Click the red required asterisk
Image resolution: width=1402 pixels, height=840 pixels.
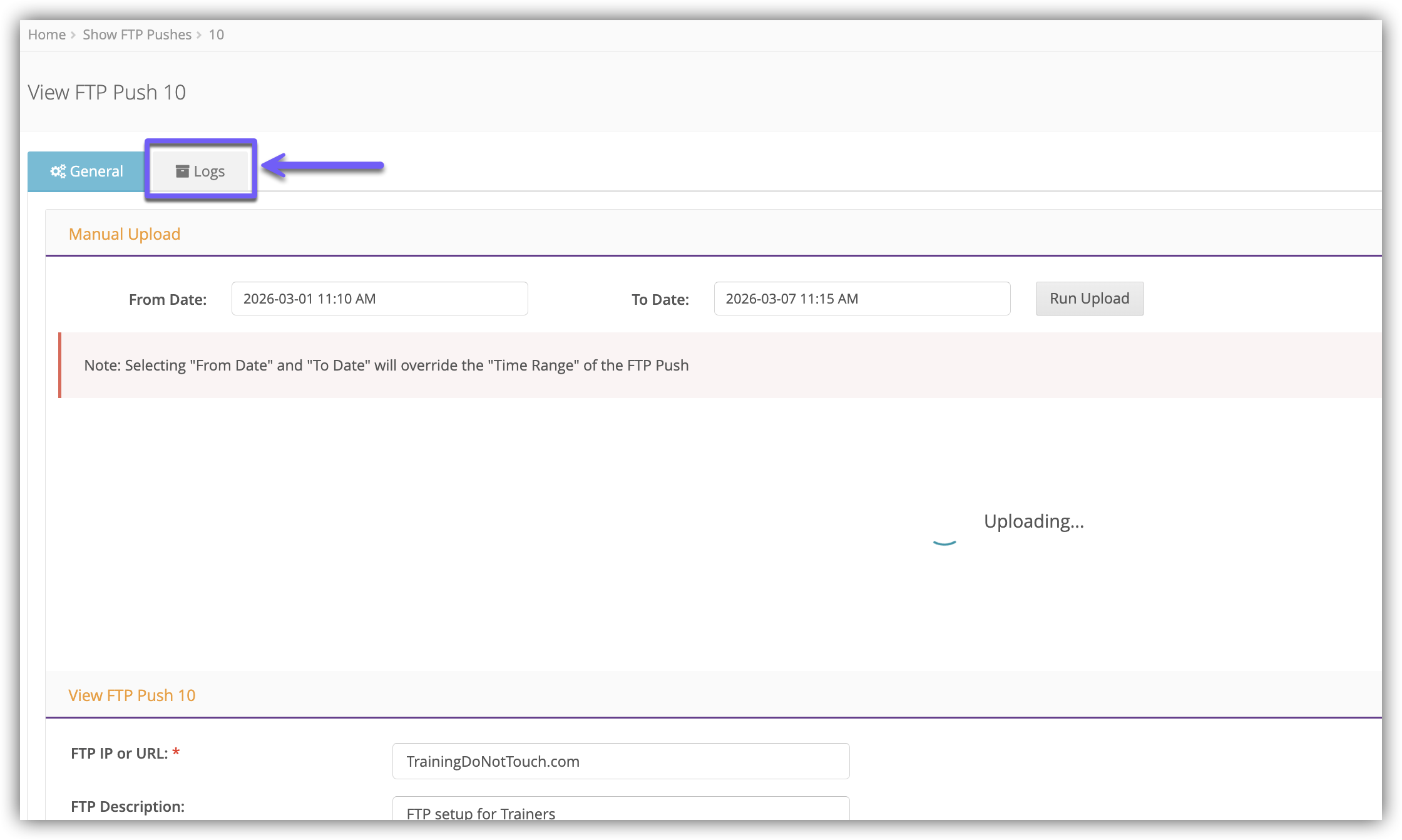point(176,752)
